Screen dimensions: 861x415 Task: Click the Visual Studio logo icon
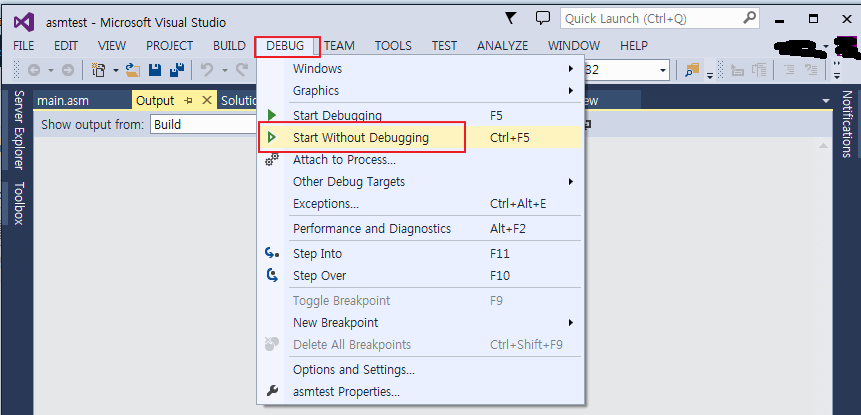click(x=24, y=22)
